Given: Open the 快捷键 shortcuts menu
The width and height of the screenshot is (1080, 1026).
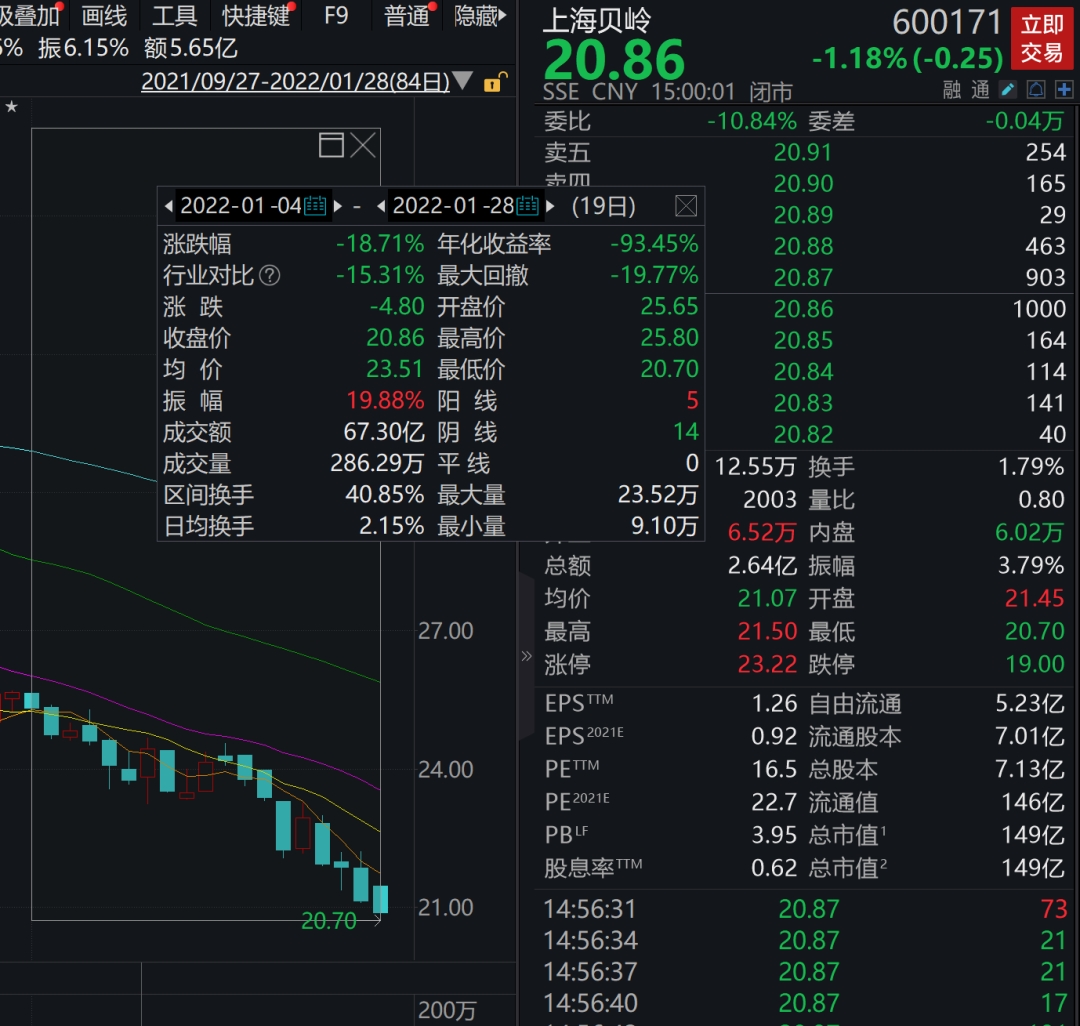Looking at the screenshot, I should click(x=256, y=16).
